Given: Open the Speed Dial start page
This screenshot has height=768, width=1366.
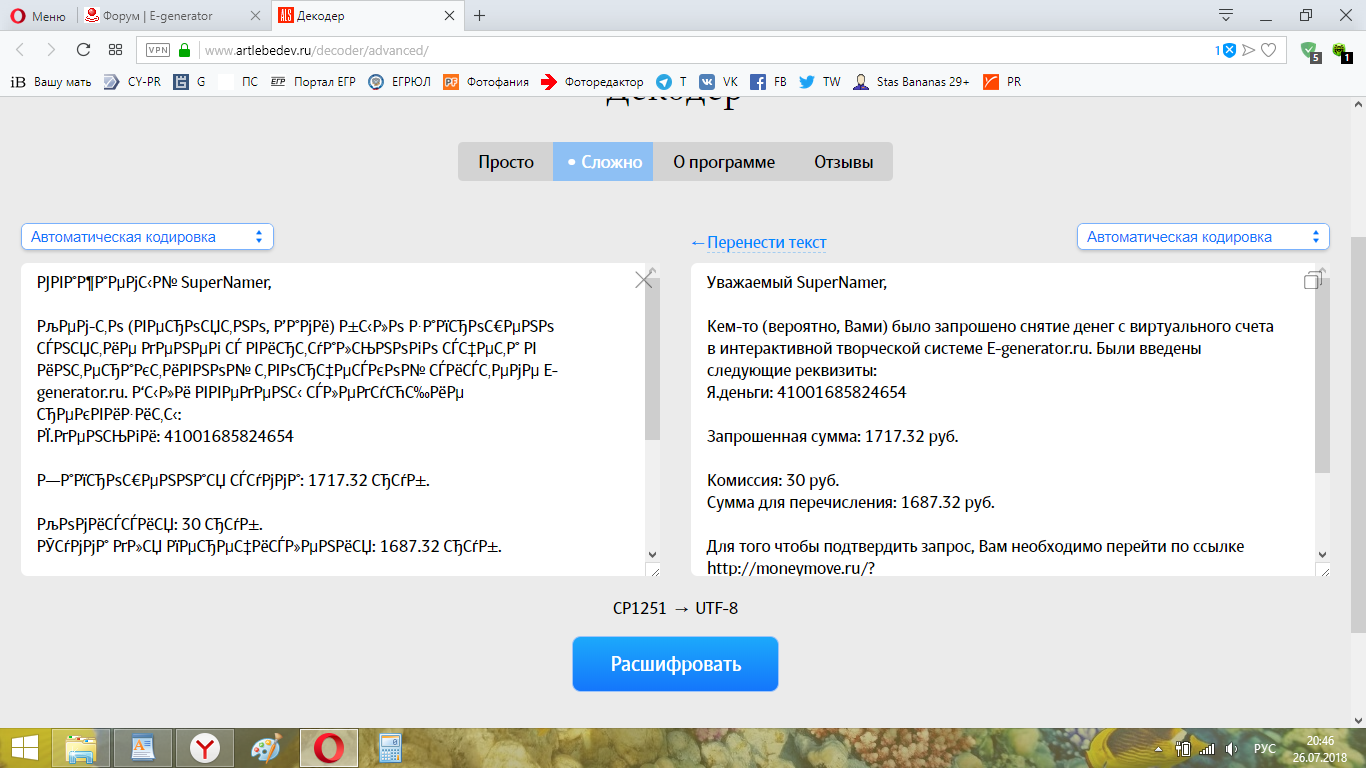Looking at the screenshot, I should pyautogui.click(x=115, y=50).
